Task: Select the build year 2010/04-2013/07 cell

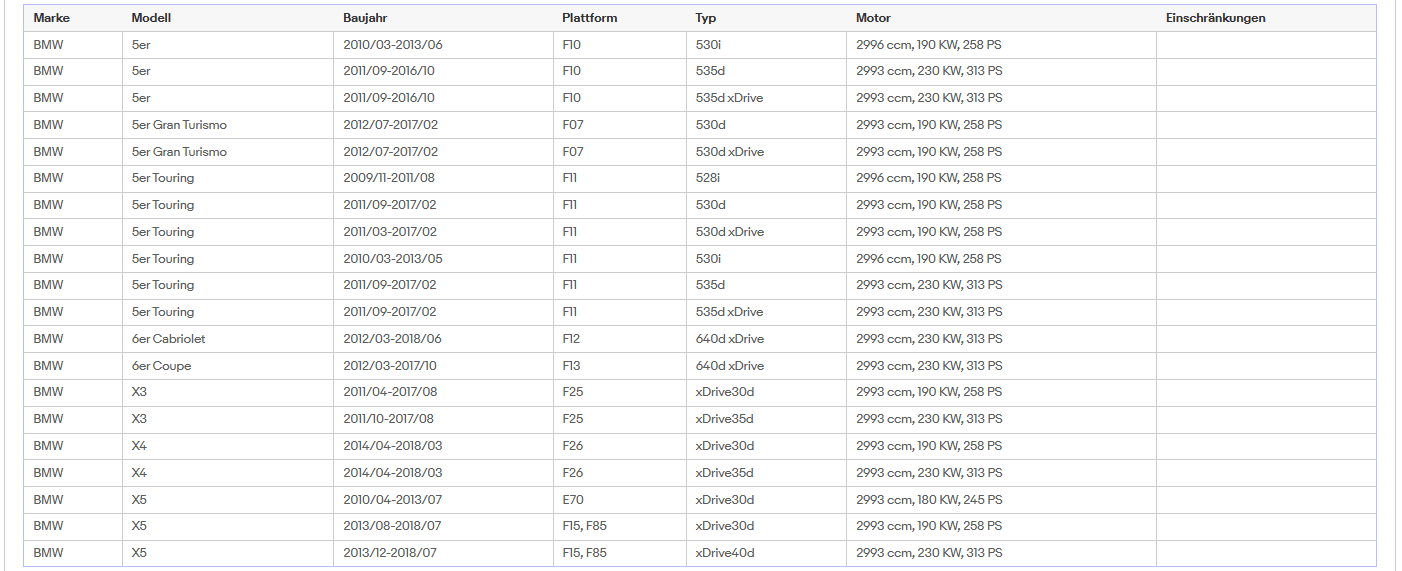Action: coord(443,500)
